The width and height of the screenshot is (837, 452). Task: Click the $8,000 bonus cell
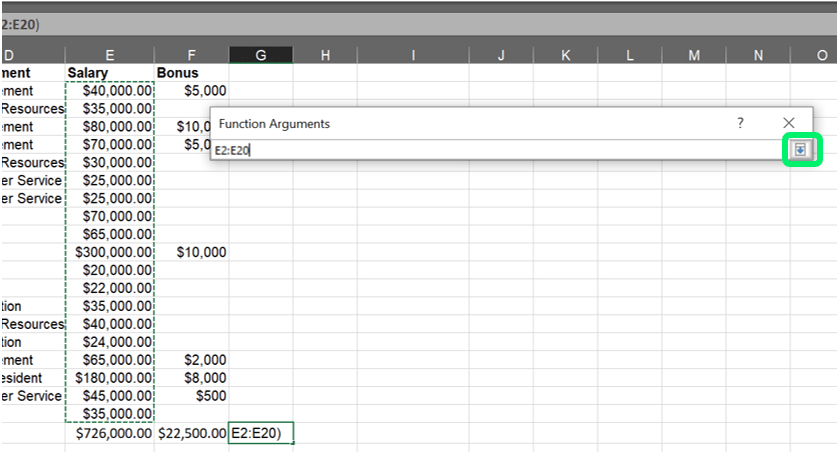[x=191, y=378]
